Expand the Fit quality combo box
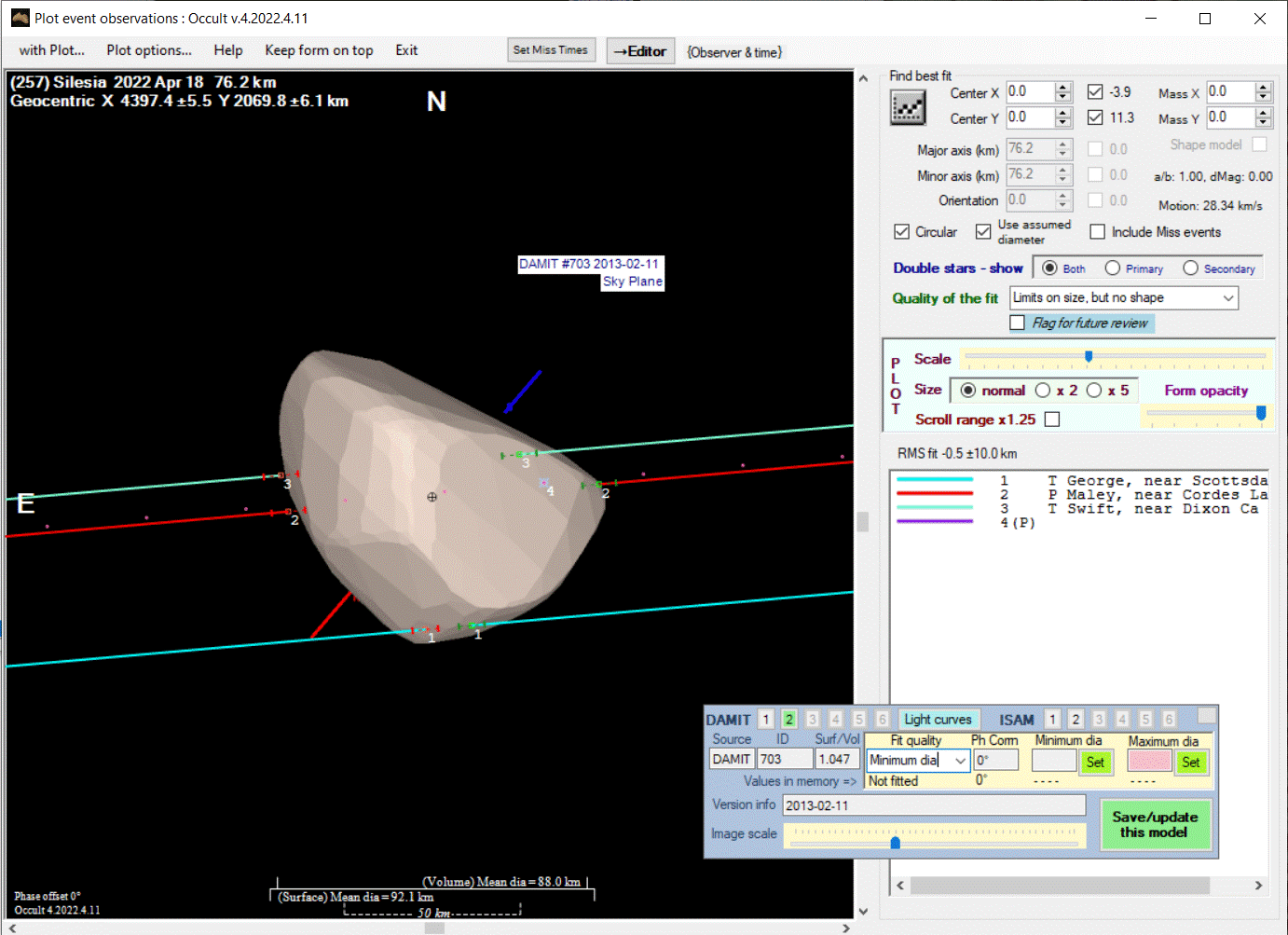1288x935 pixels. (960, 761)
